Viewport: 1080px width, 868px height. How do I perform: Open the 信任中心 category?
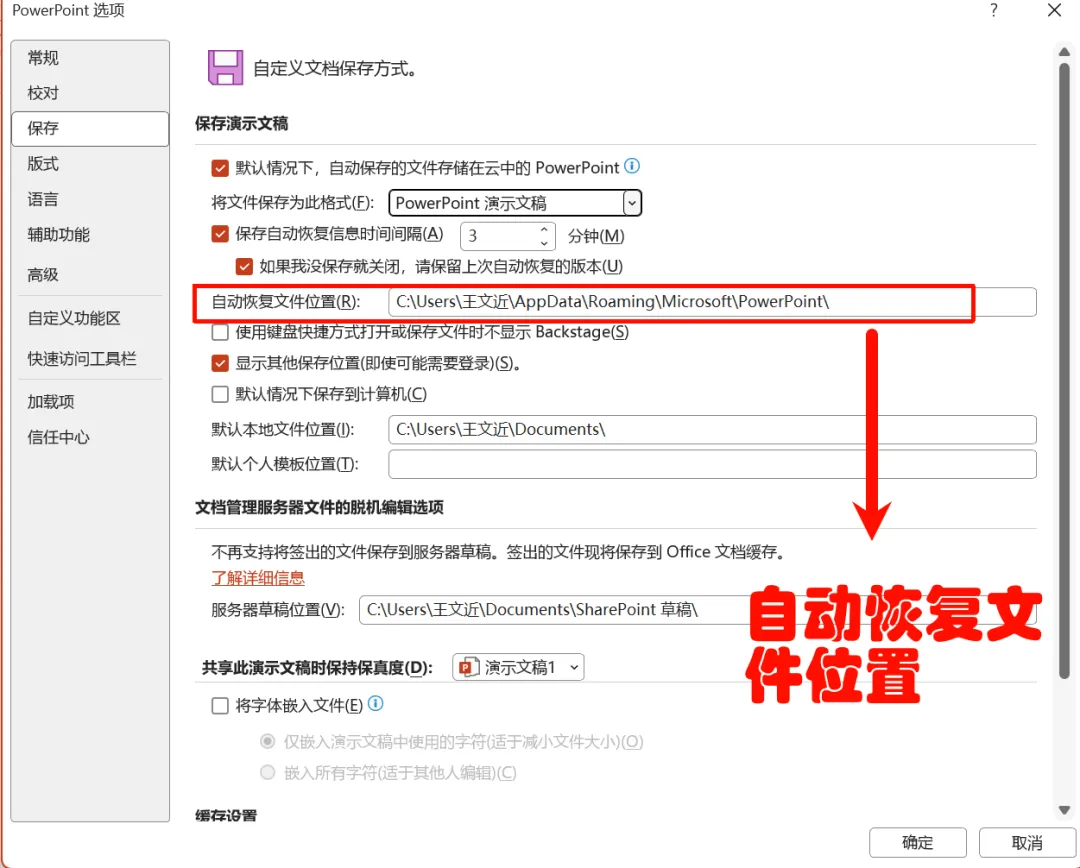[x=90, y=437]
